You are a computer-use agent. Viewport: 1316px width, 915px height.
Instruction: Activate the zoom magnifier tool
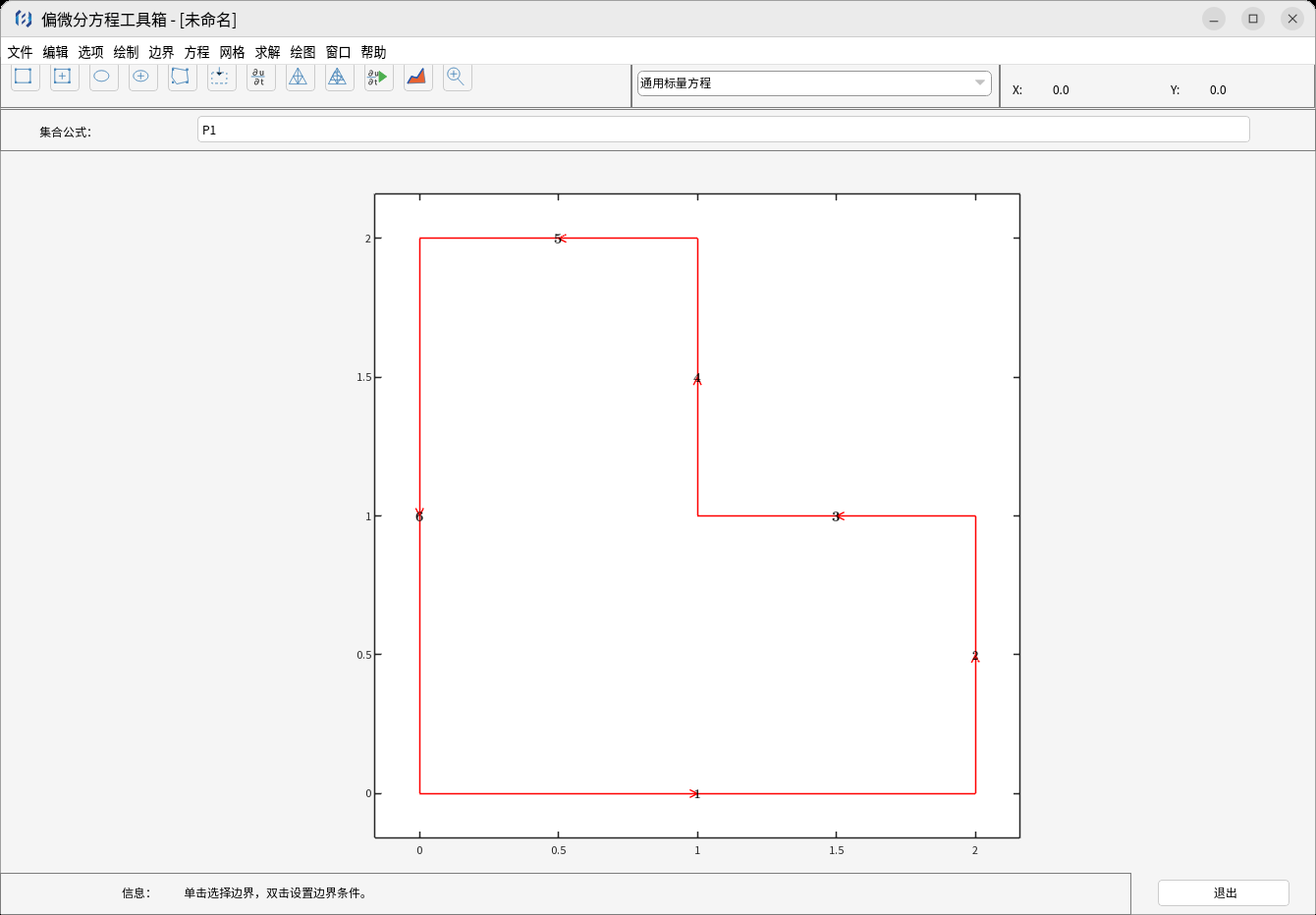(457, 77)
